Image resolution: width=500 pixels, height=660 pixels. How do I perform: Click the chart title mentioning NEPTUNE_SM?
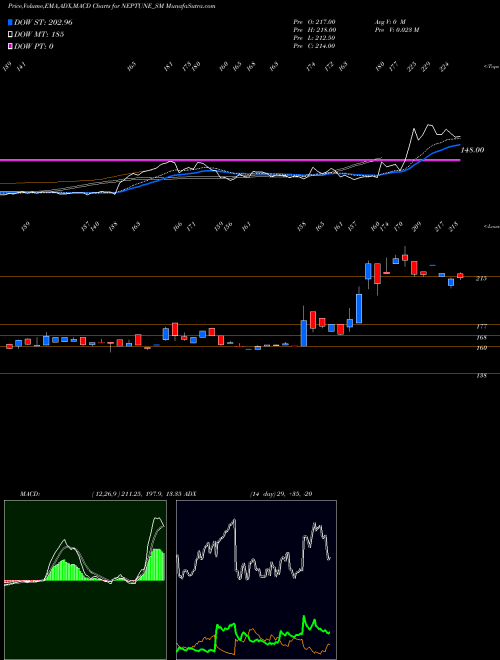click(112, 6)
